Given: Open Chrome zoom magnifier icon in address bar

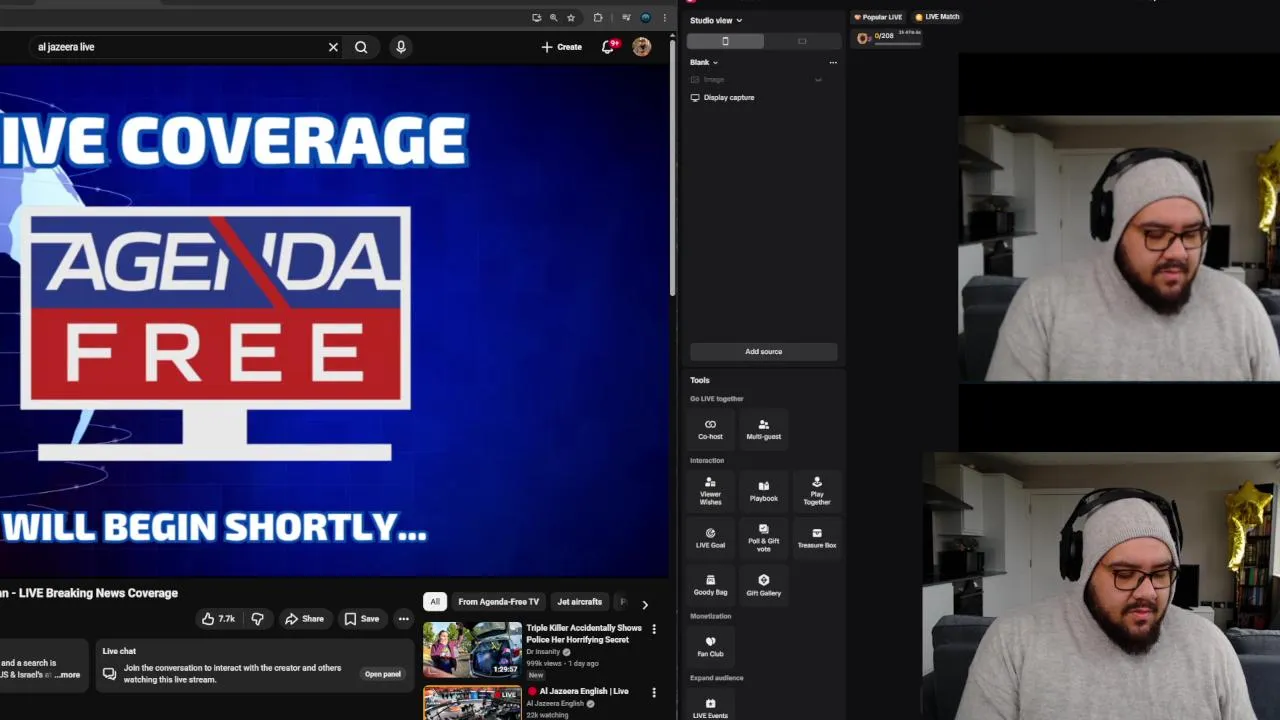Looking at the screenshot, I should click(553, 18).
